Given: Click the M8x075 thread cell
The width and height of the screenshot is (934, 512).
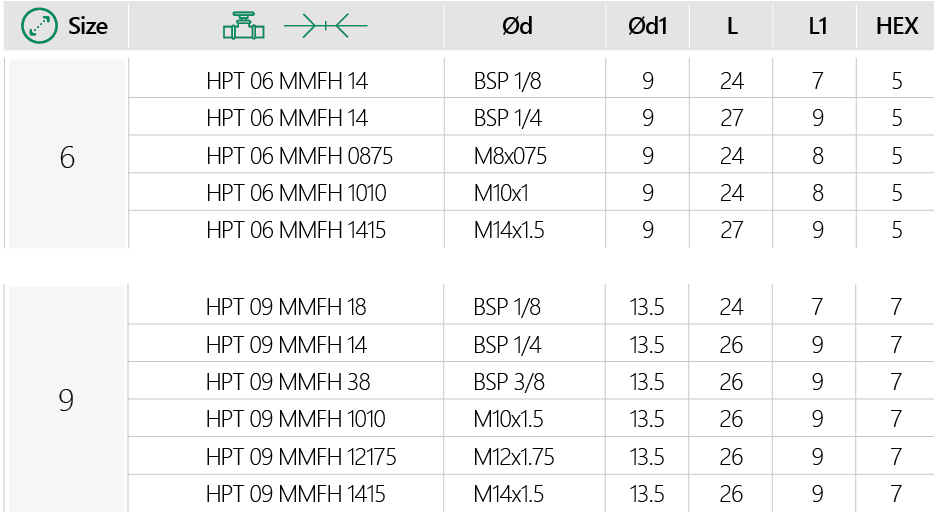Looking at the screenshot, I should point(510,156).
